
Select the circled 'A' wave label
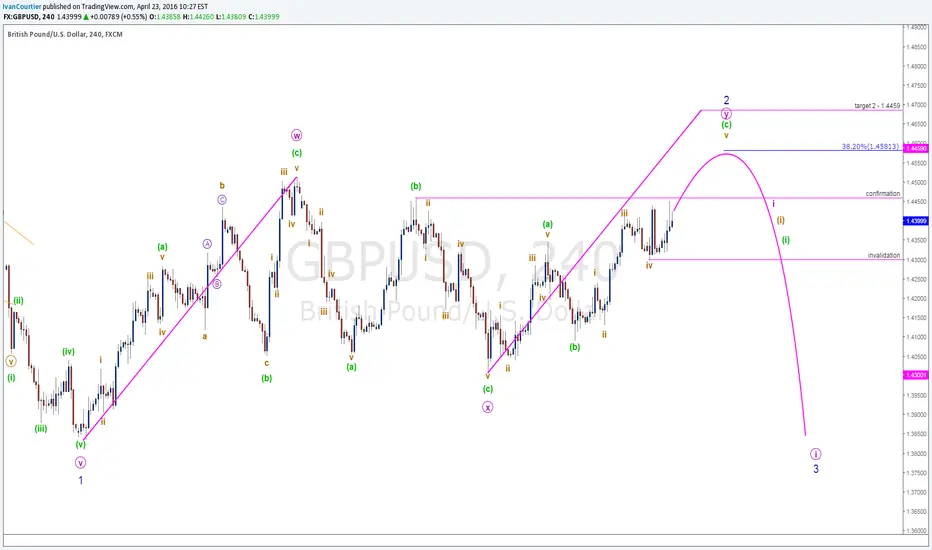[207, 244]
